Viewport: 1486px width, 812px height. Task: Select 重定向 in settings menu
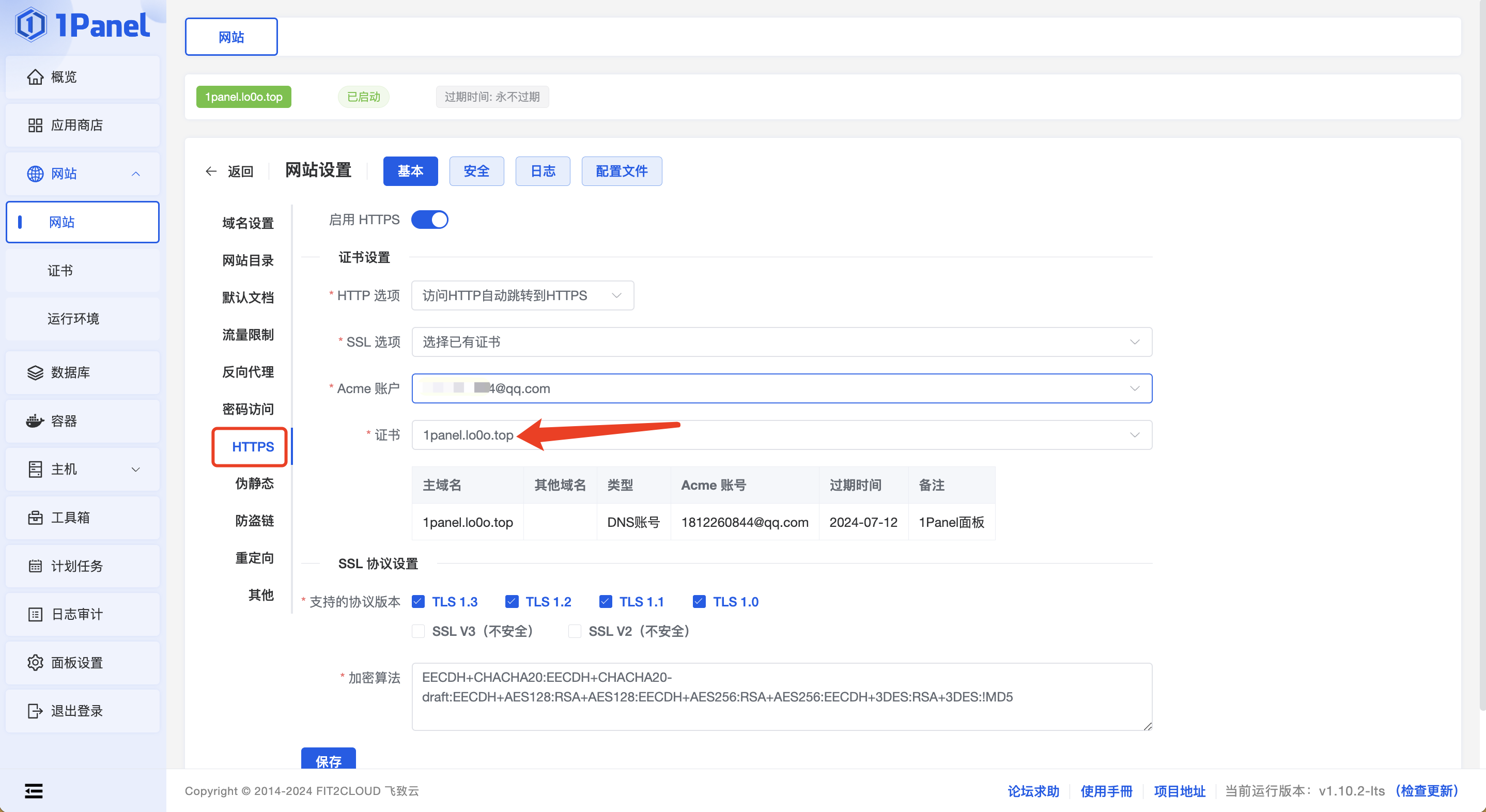[x=254, y=558]
